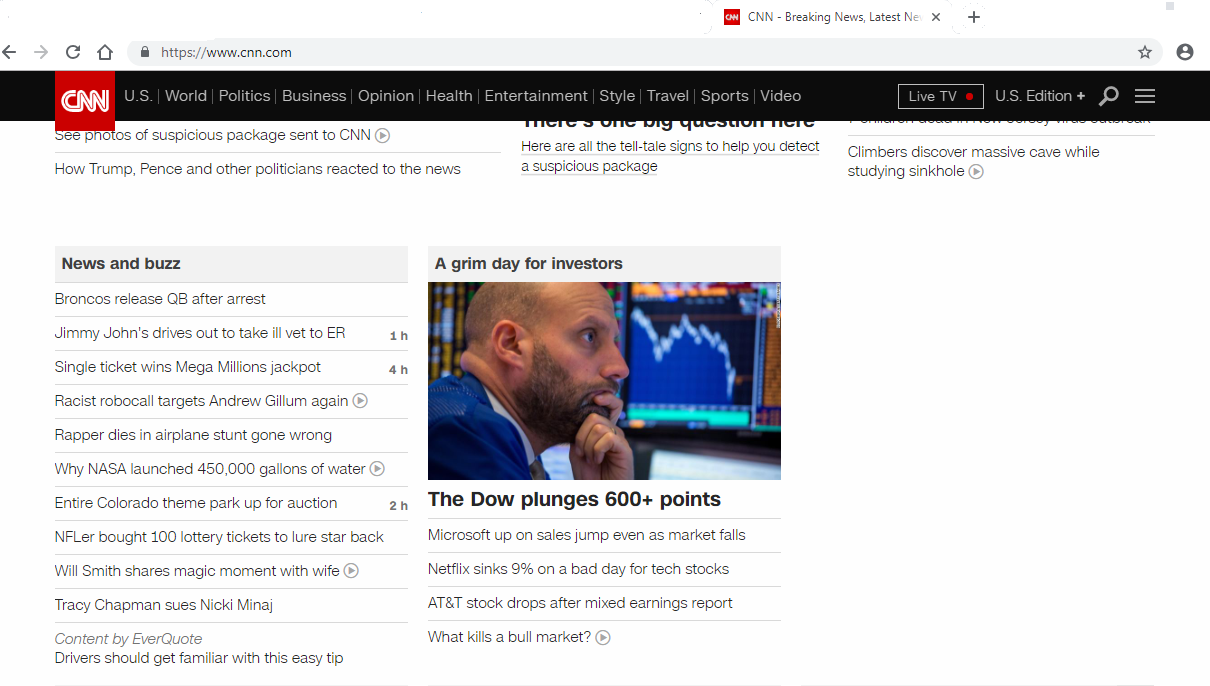Click the Live TV button

pos(941,96)
